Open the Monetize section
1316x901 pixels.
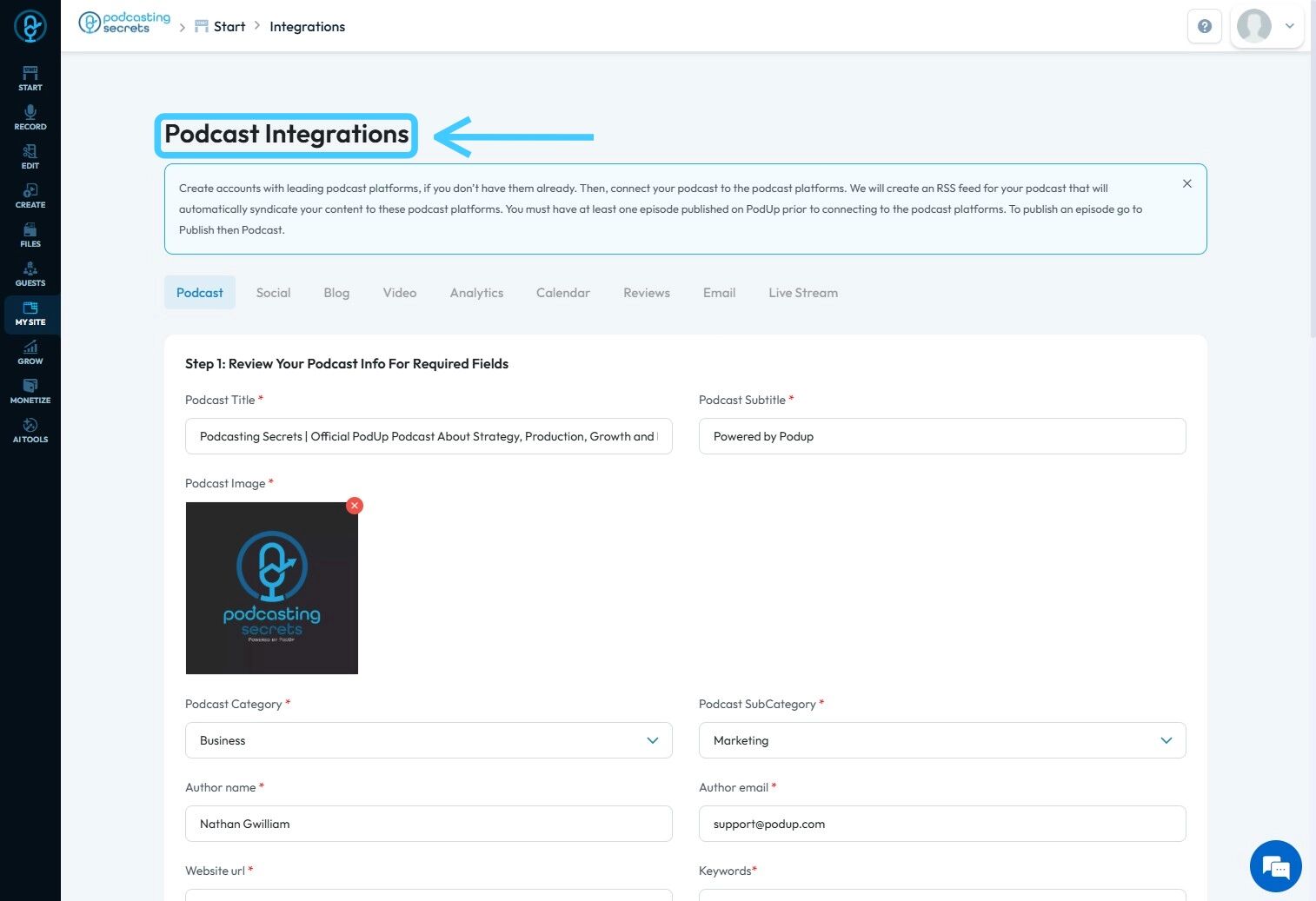pyautogui.click(x=30, y=391)
